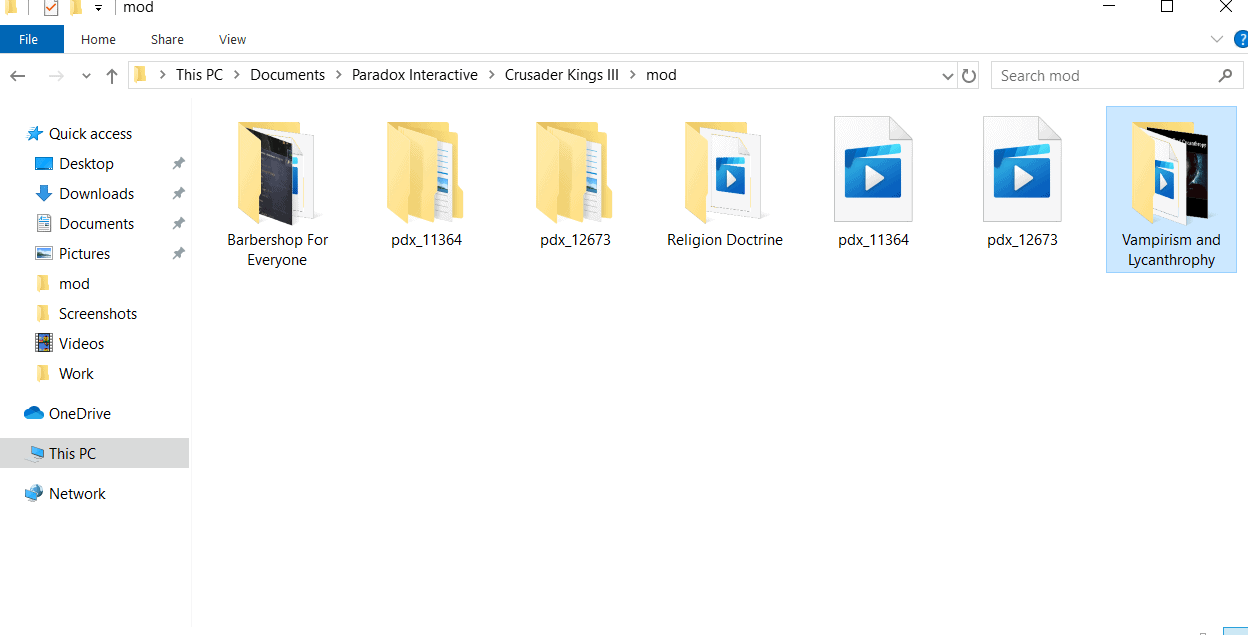Viewport: 1248px width, 635px height.
Task: Open the address bar history dropdown
Action: [x=947, y=76]
